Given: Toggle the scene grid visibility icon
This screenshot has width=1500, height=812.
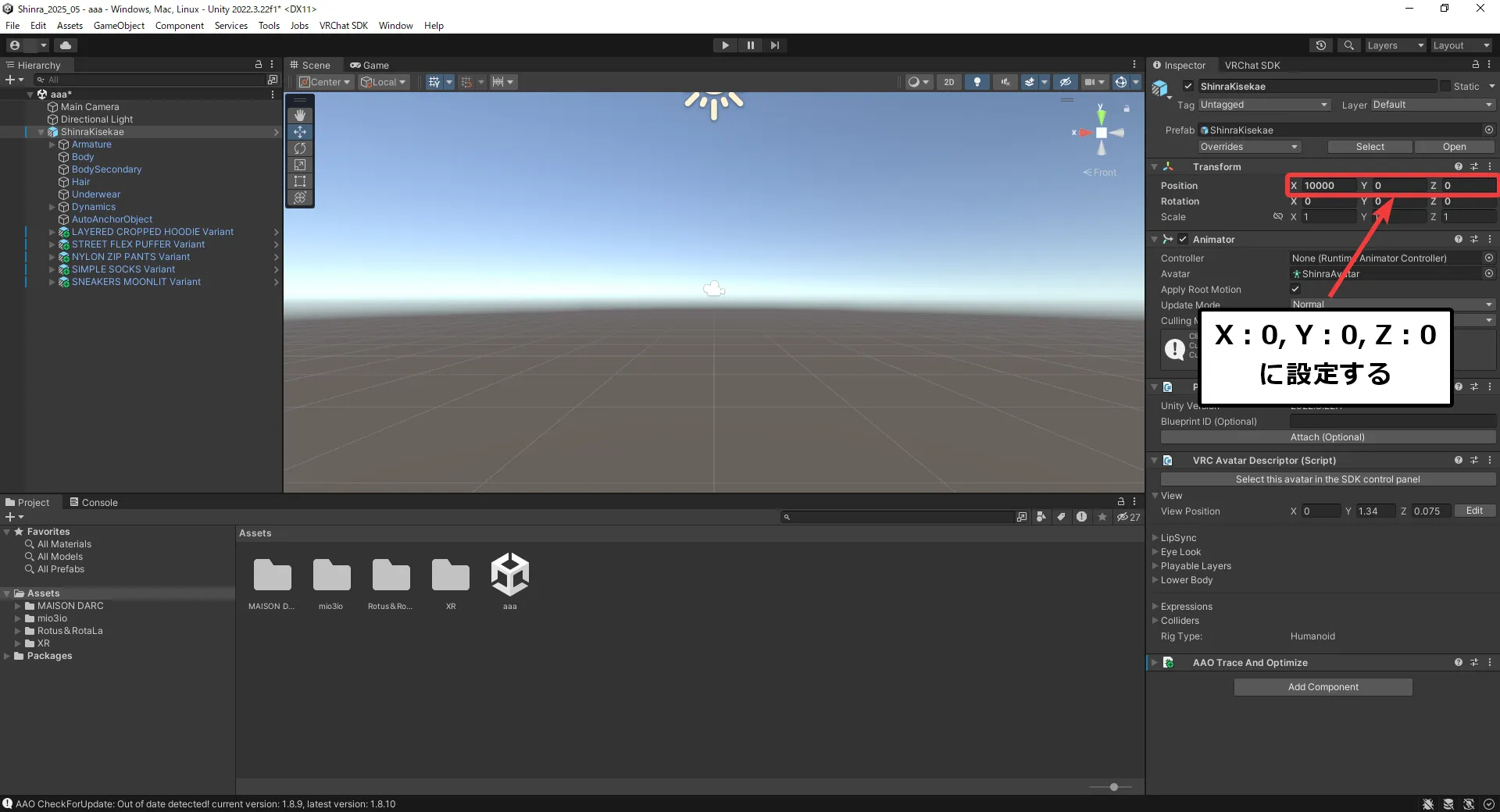Looking at the screenshot, I should pyautogui.click(x=434, y=82).
